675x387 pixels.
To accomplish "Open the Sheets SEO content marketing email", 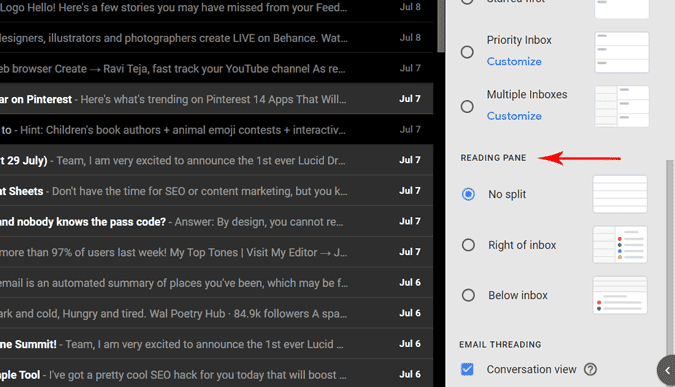I will 217,191.
